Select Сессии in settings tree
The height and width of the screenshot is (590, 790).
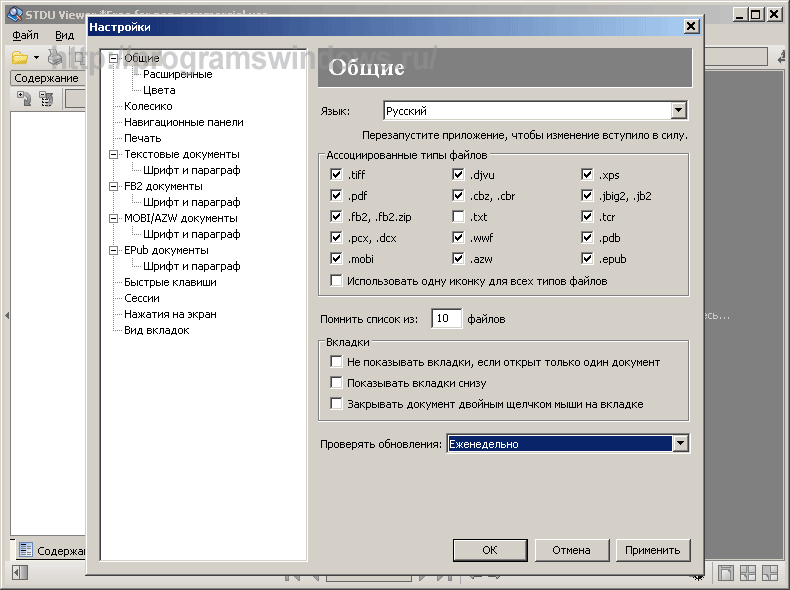tap(142, 298)
